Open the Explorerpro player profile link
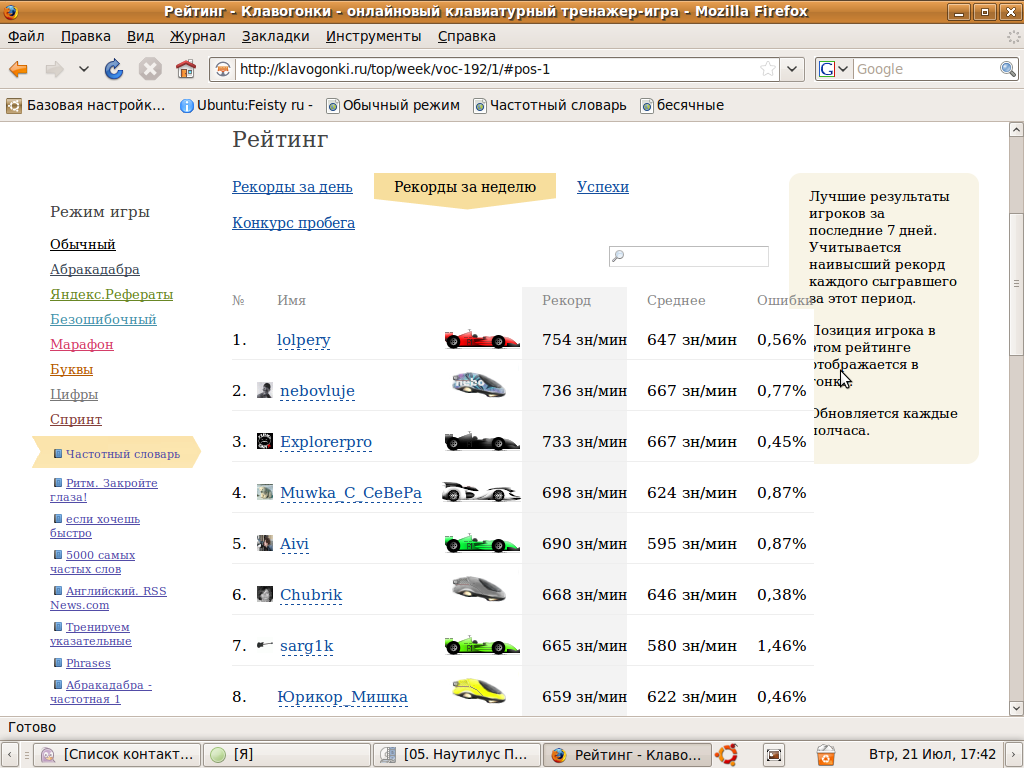 click(x=326, y=442)
